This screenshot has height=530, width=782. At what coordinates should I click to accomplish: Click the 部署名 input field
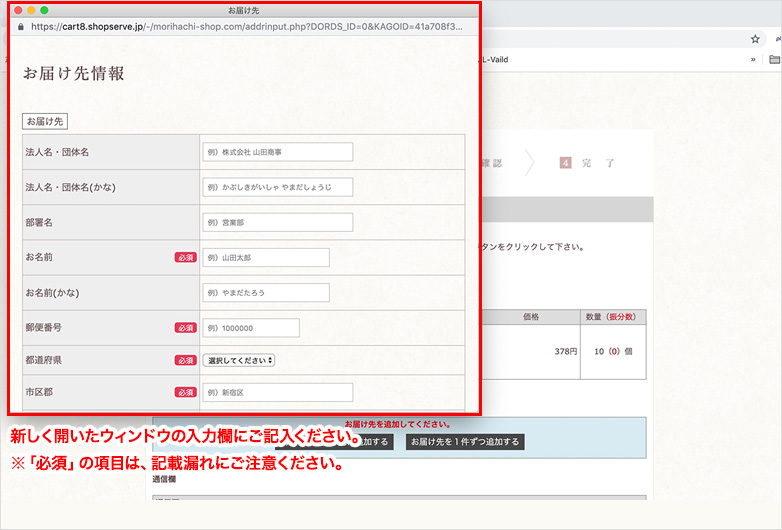click(x=278, y=222)
